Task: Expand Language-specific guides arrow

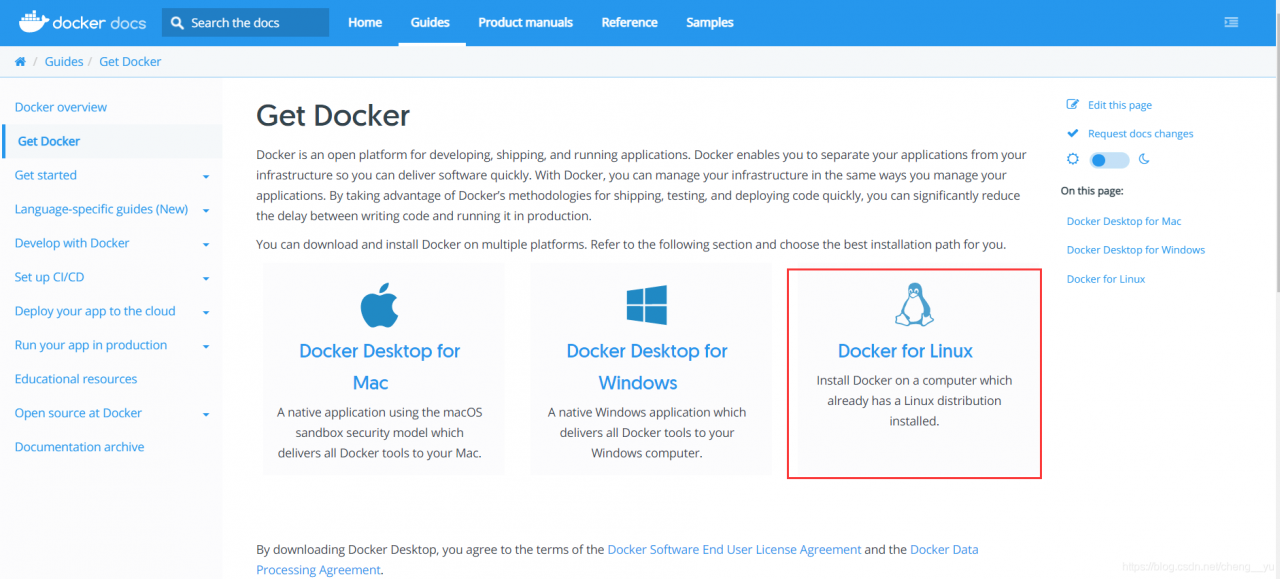Action: pos(206,211)
